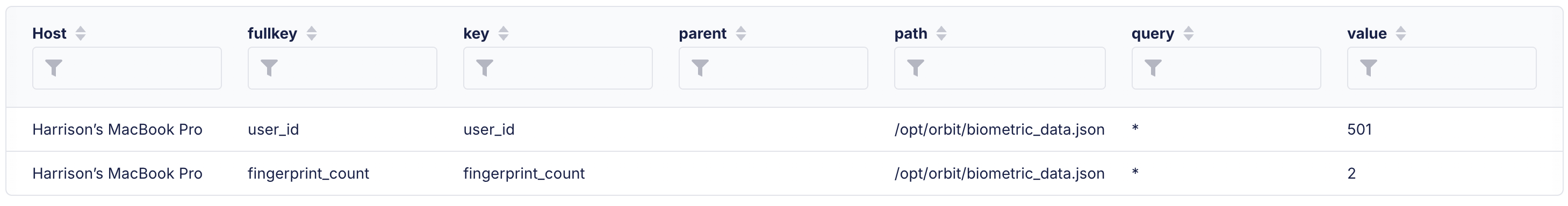Click the value column header label
1568x206 pixels.
(1366, 33)
